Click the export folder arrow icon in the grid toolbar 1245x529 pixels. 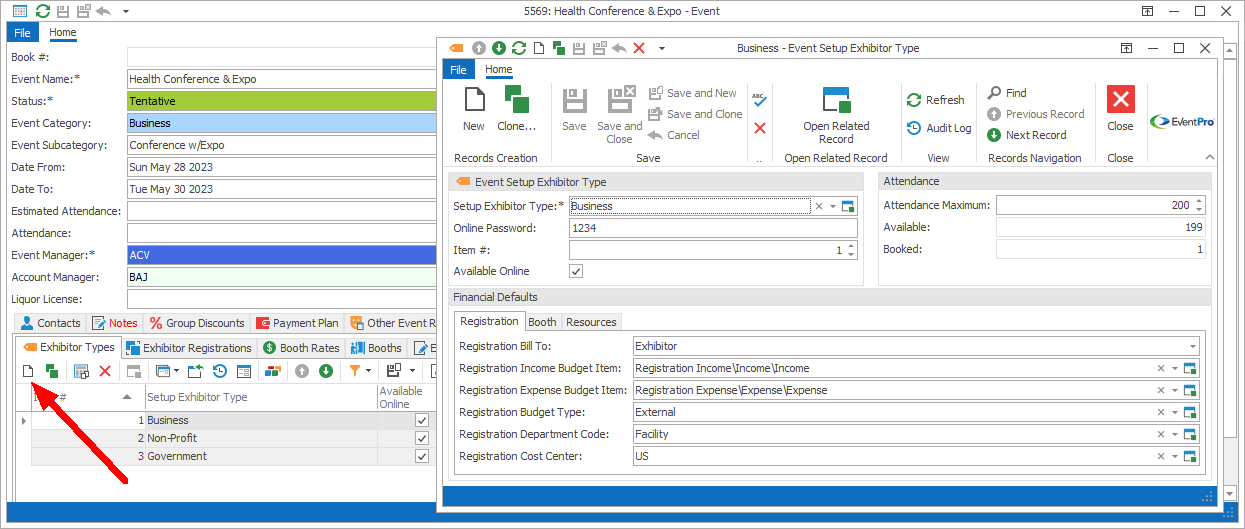pyautogui.click(x=195, y=371)
